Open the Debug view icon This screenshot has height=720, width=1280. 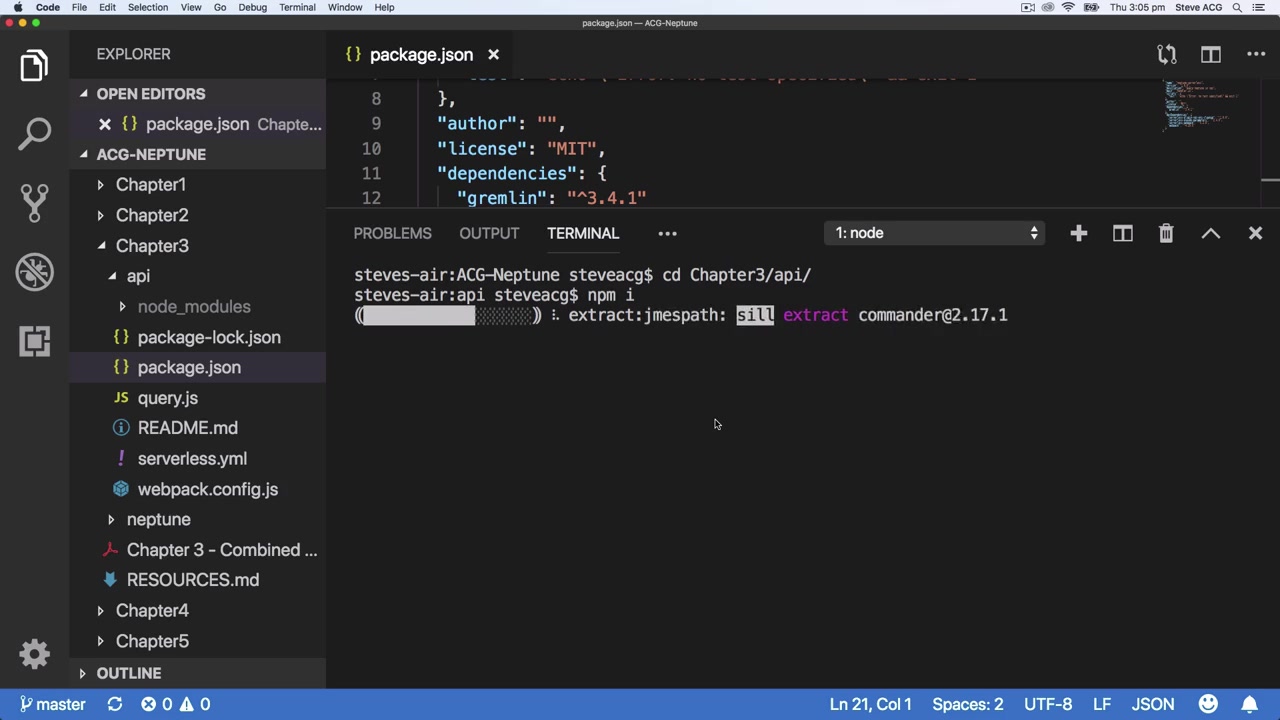point(34,272)
